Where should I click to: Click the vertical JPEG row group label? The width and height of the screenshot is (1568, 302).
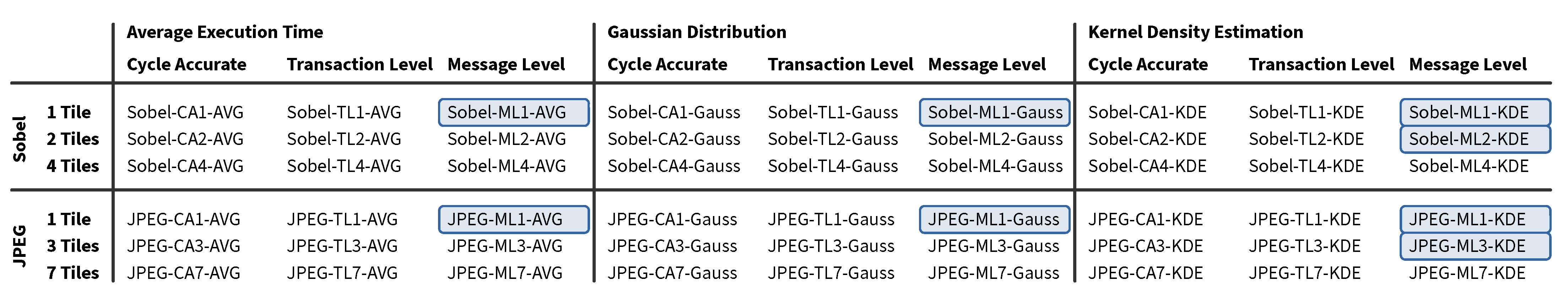click(x=20, y=246)
